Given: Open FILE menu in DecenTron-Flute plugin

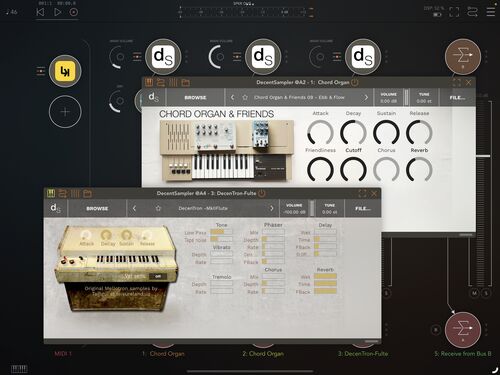Looking at the screenshot, I should tap(363, 209).
